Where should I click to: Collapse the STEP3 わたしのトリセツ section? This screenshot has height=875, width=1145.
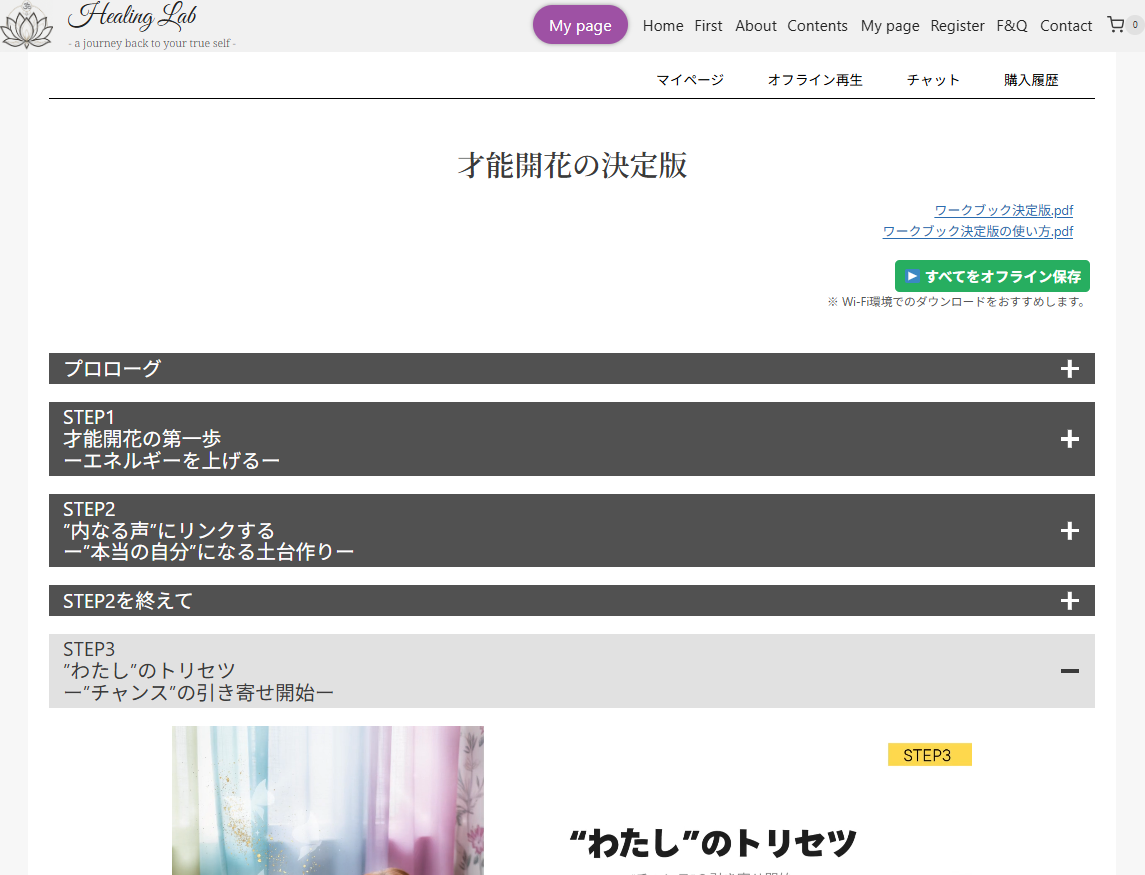click(x=1070, y=671)
